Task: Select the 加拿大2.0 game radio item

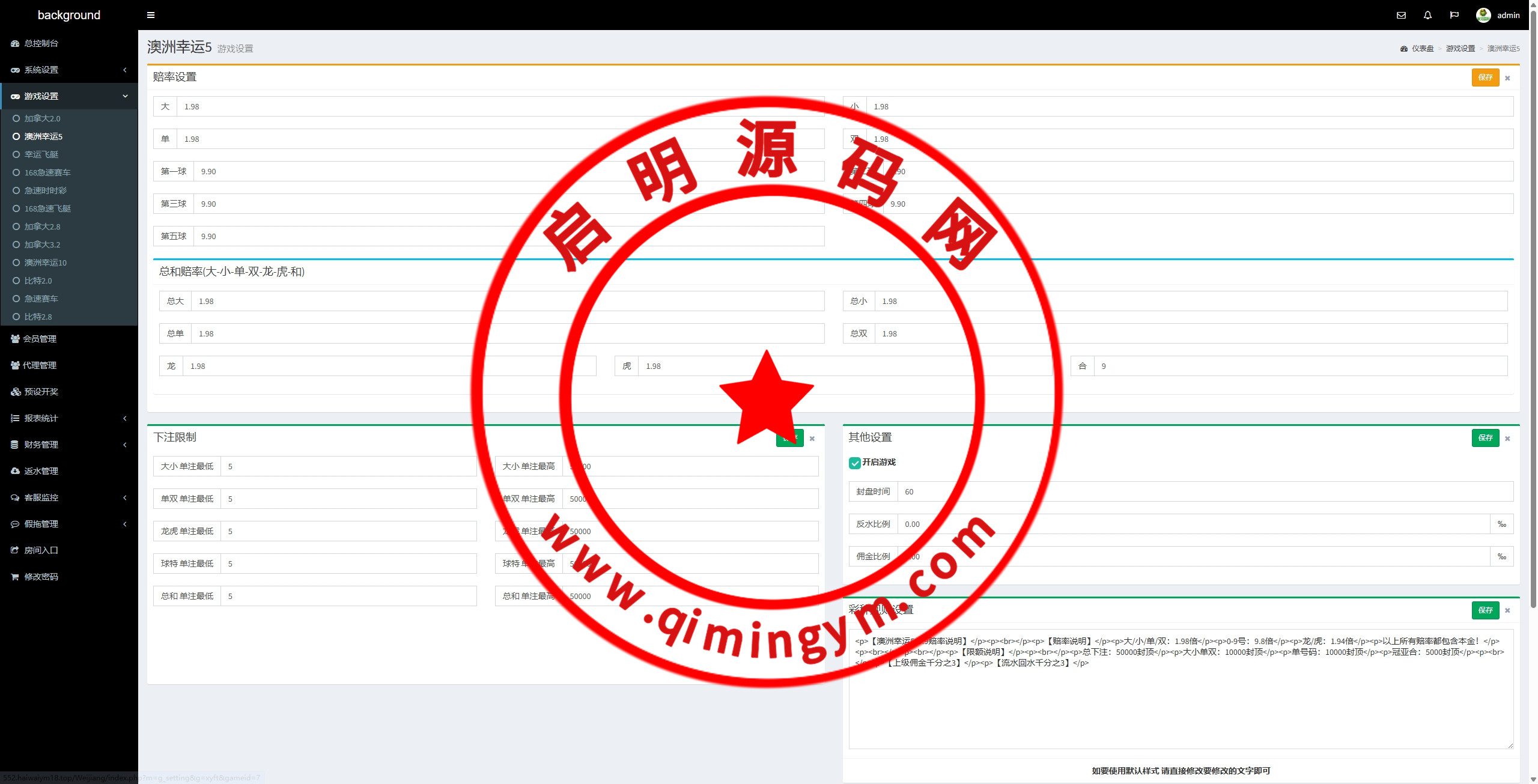Action: point(16,118)
